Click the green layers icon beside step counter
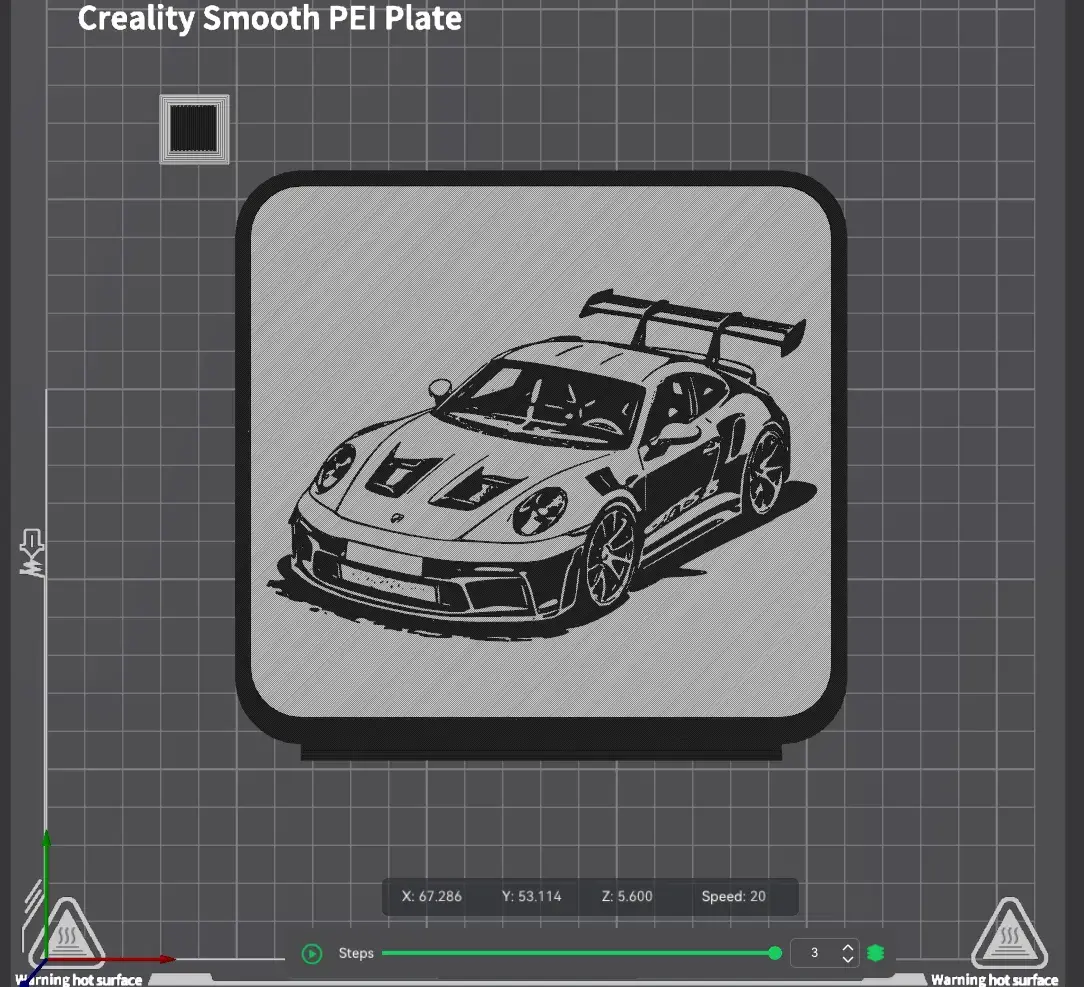Image resolution: width=1084 pixels, height=987 pixels. pyautogui.click(x=875, y=953)
